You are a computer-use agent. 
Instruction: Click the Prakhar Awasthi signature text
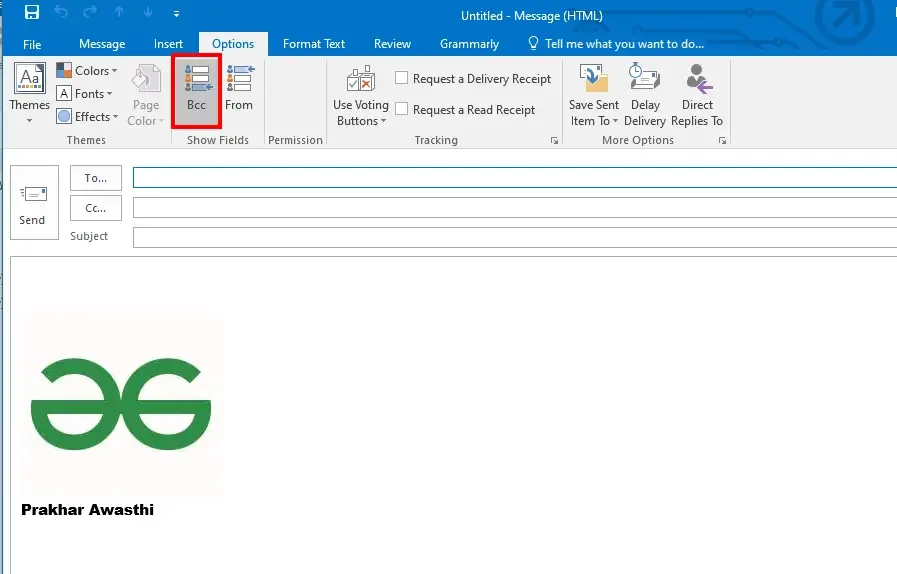(x=88, y=509)
